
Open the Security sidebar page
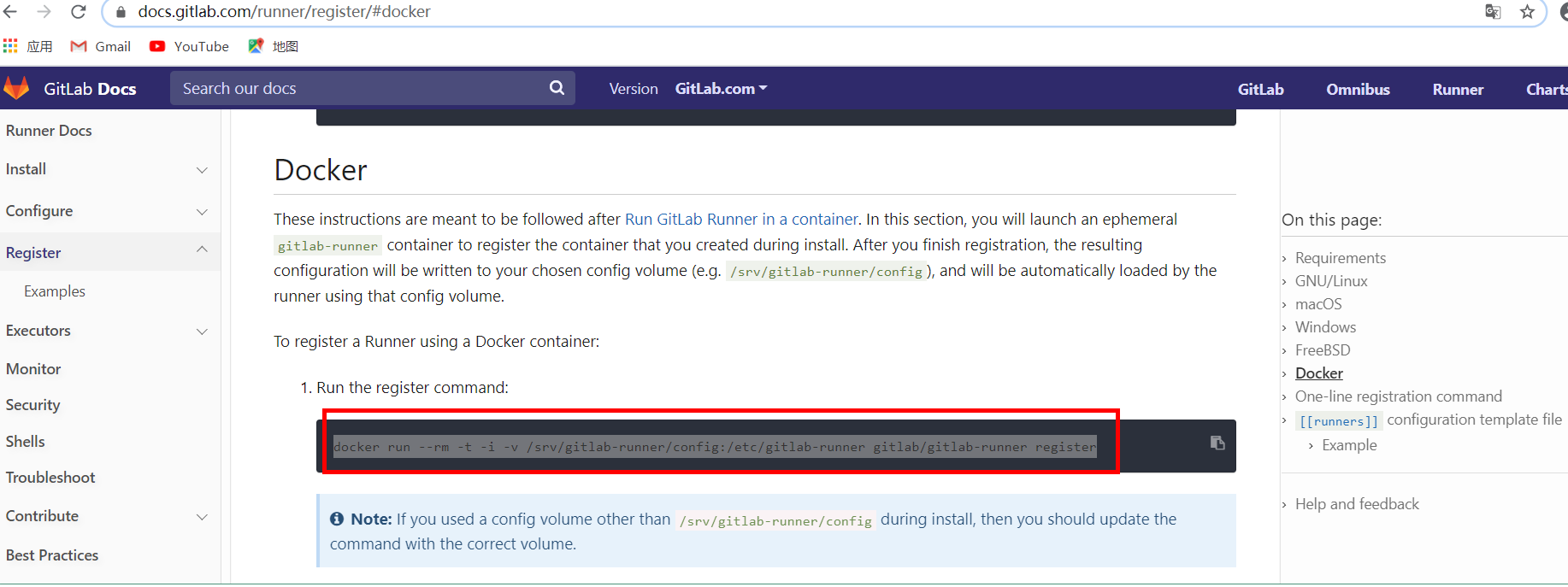pyautogui.click(x=32, y=405)
